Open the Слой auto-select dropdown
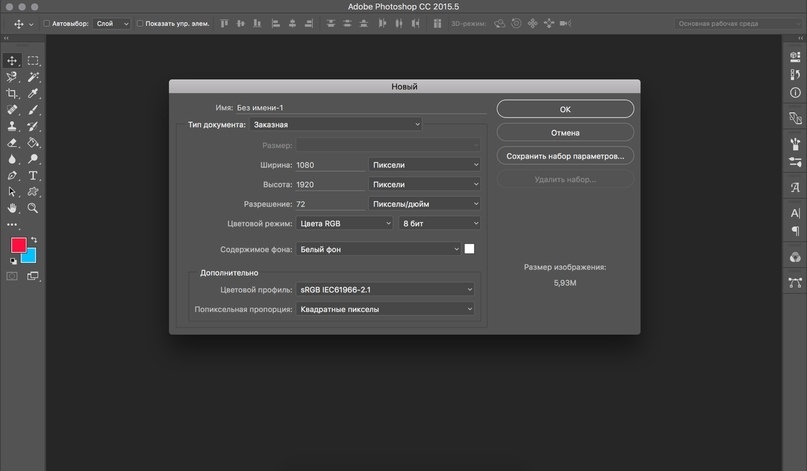 [x=112, y=24]
